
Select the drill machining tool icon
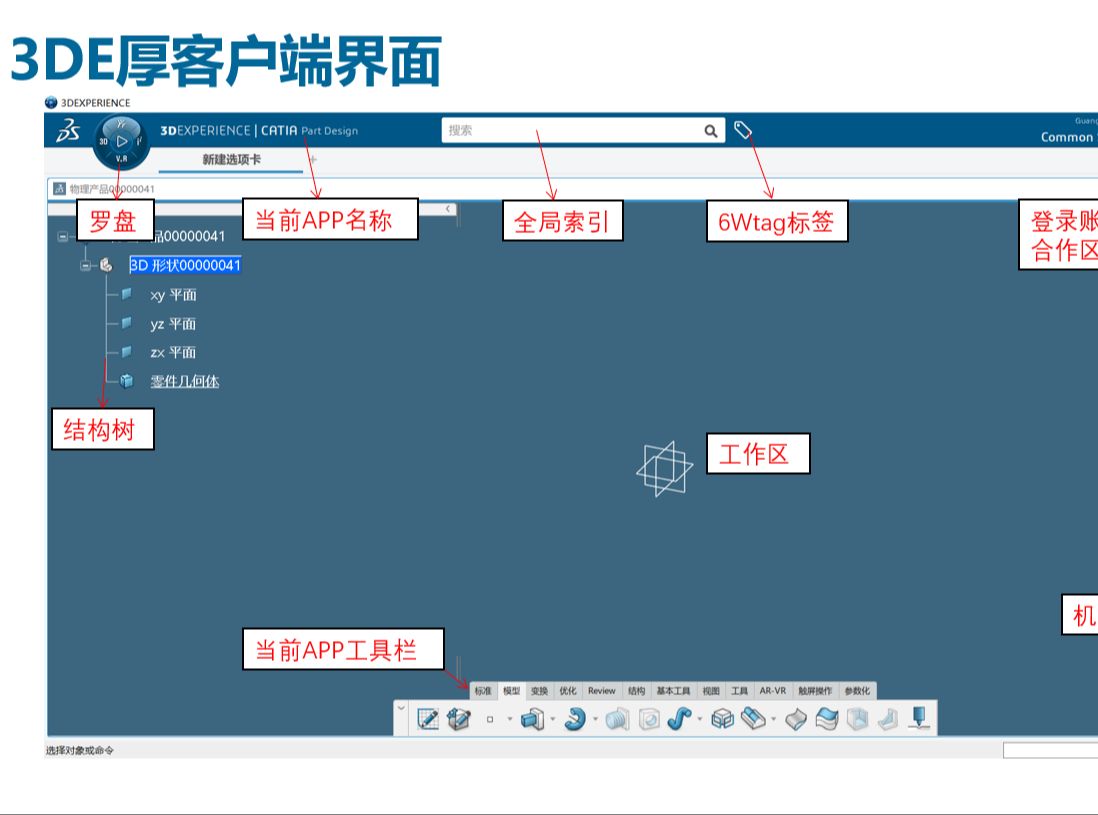point(919,718)
